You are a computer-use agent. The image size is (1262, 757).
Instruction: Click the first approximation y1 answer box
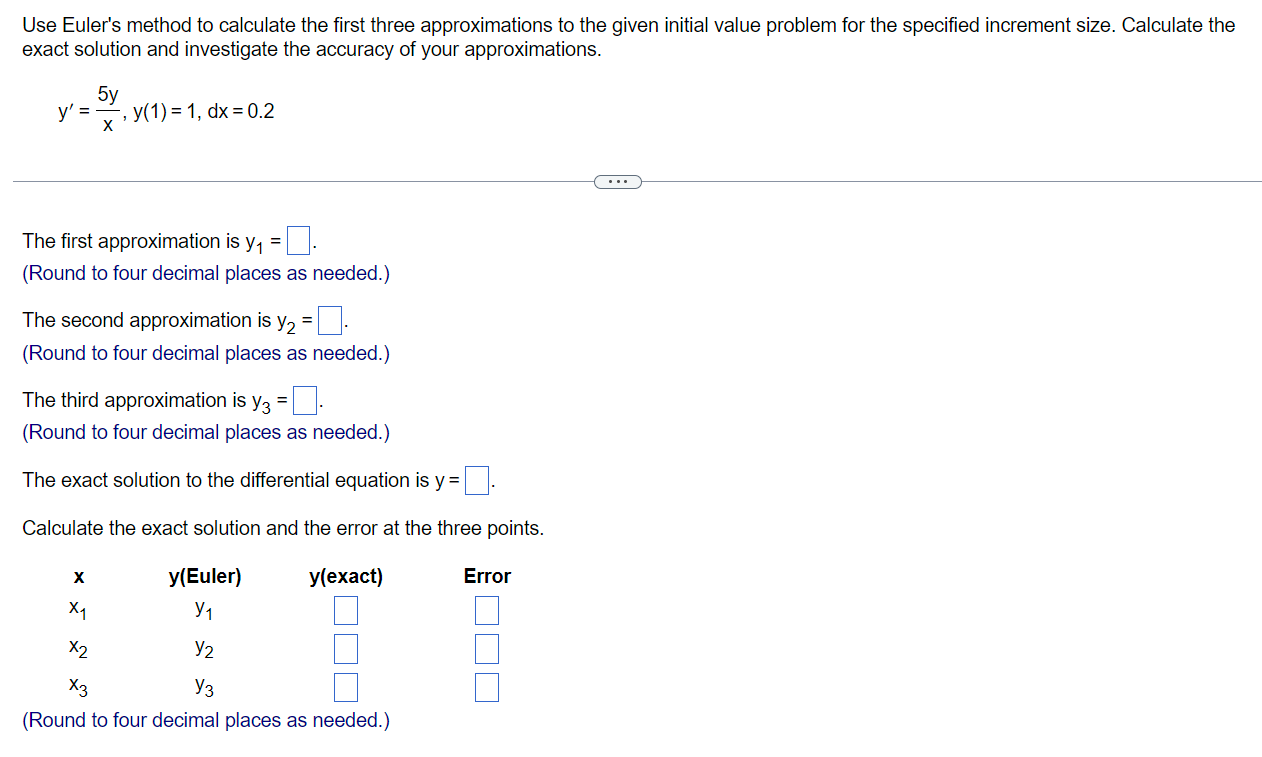[x=297, y=239]
